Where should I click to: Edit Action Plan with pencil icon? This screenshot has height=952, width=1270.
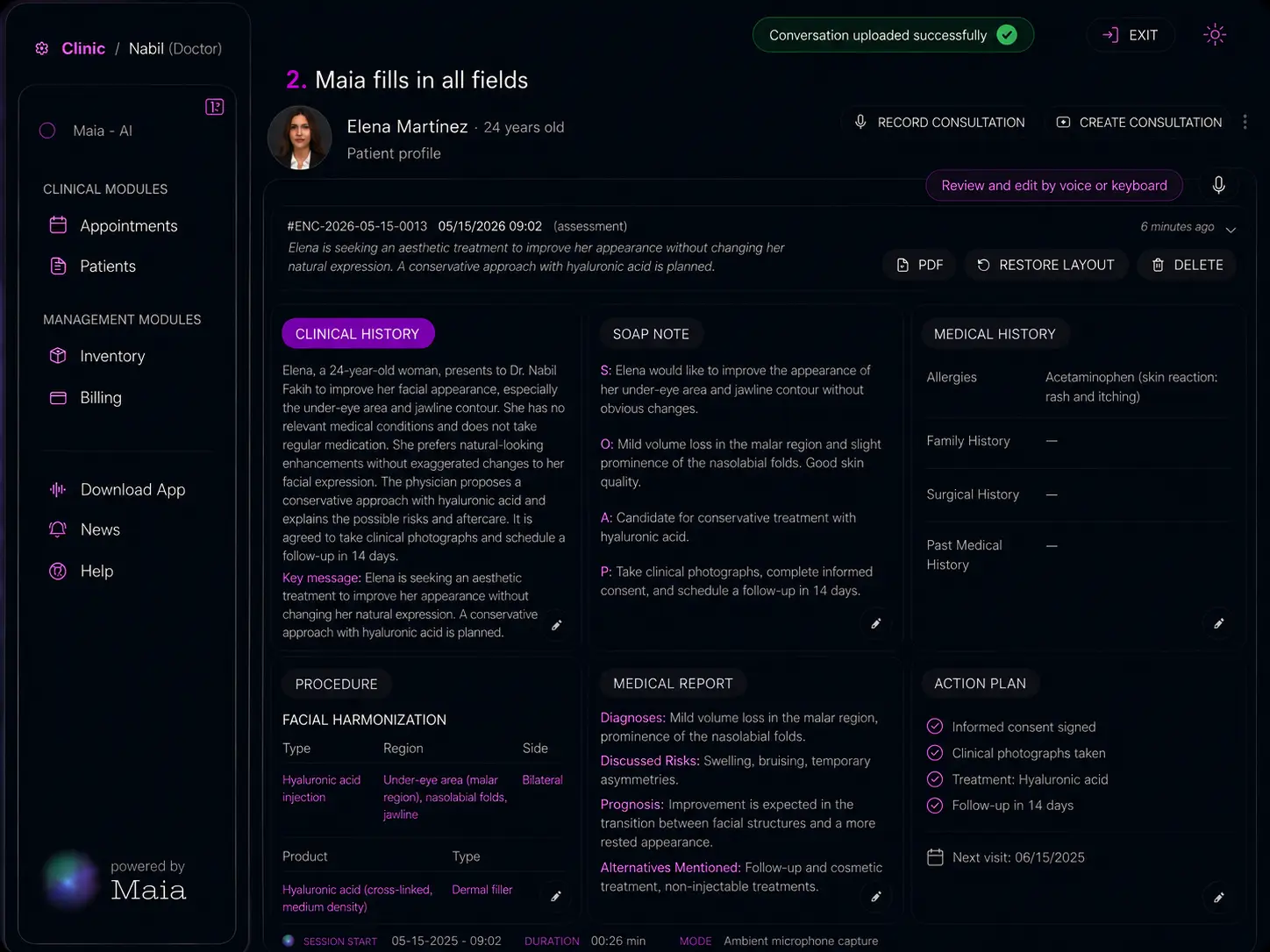pos(1218,897)
